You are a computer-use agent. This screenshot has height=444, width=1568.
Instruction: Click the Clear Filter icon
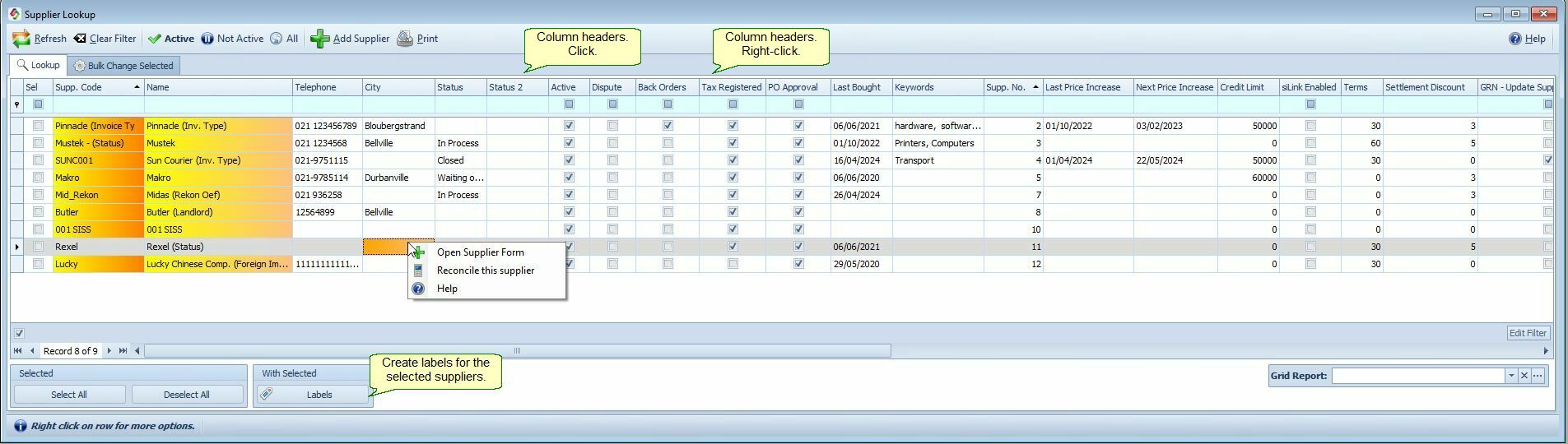[80, 39]
